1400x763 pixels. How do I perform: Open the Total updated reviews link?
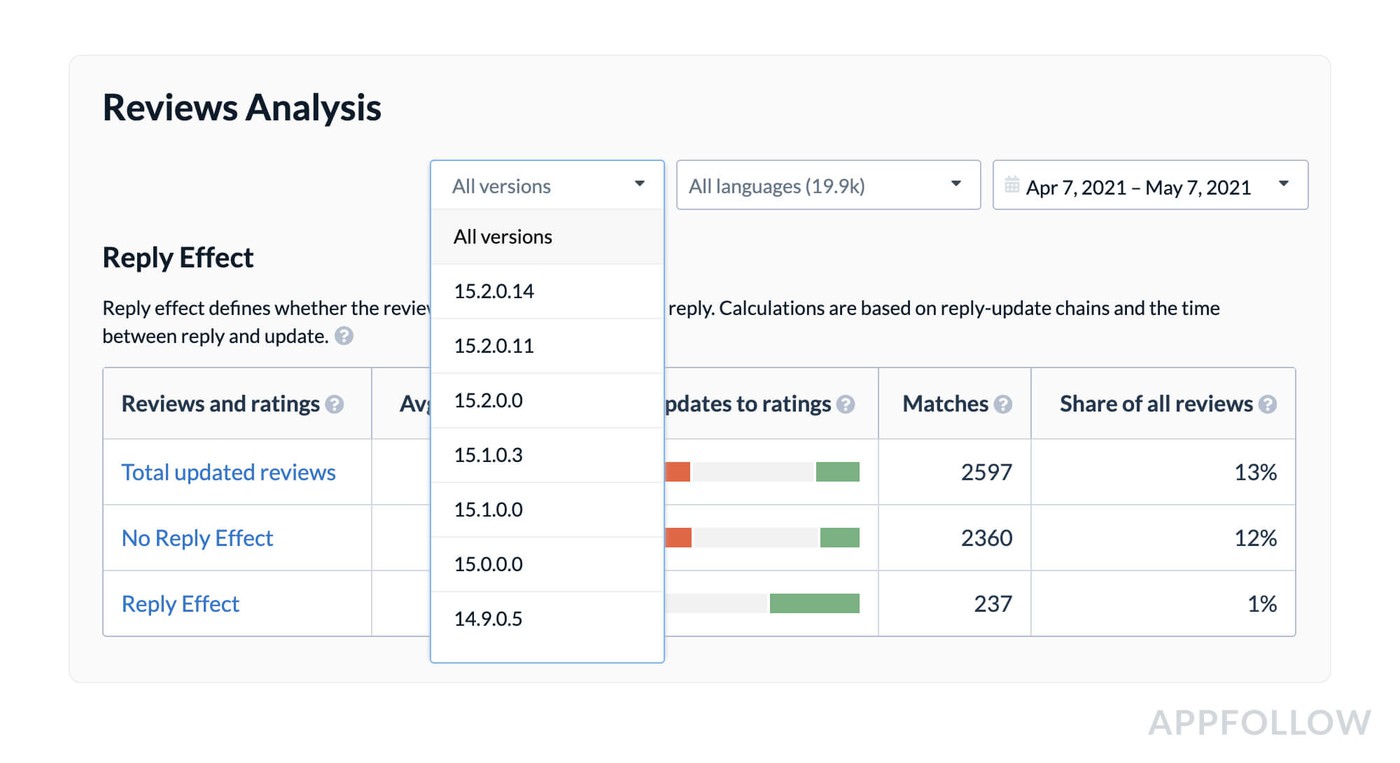coord(228,472)
